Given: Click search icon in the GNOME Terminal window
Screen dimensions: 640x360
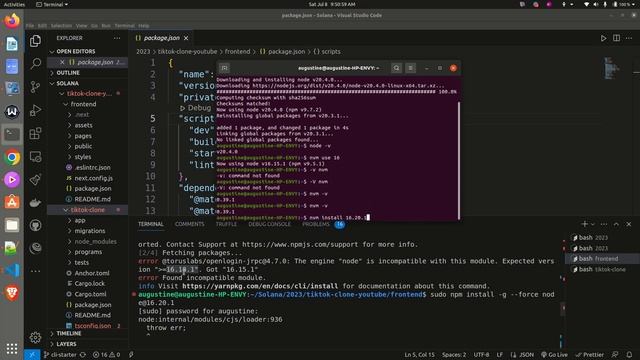Looking at the screenshot, I should pos(396,68).
